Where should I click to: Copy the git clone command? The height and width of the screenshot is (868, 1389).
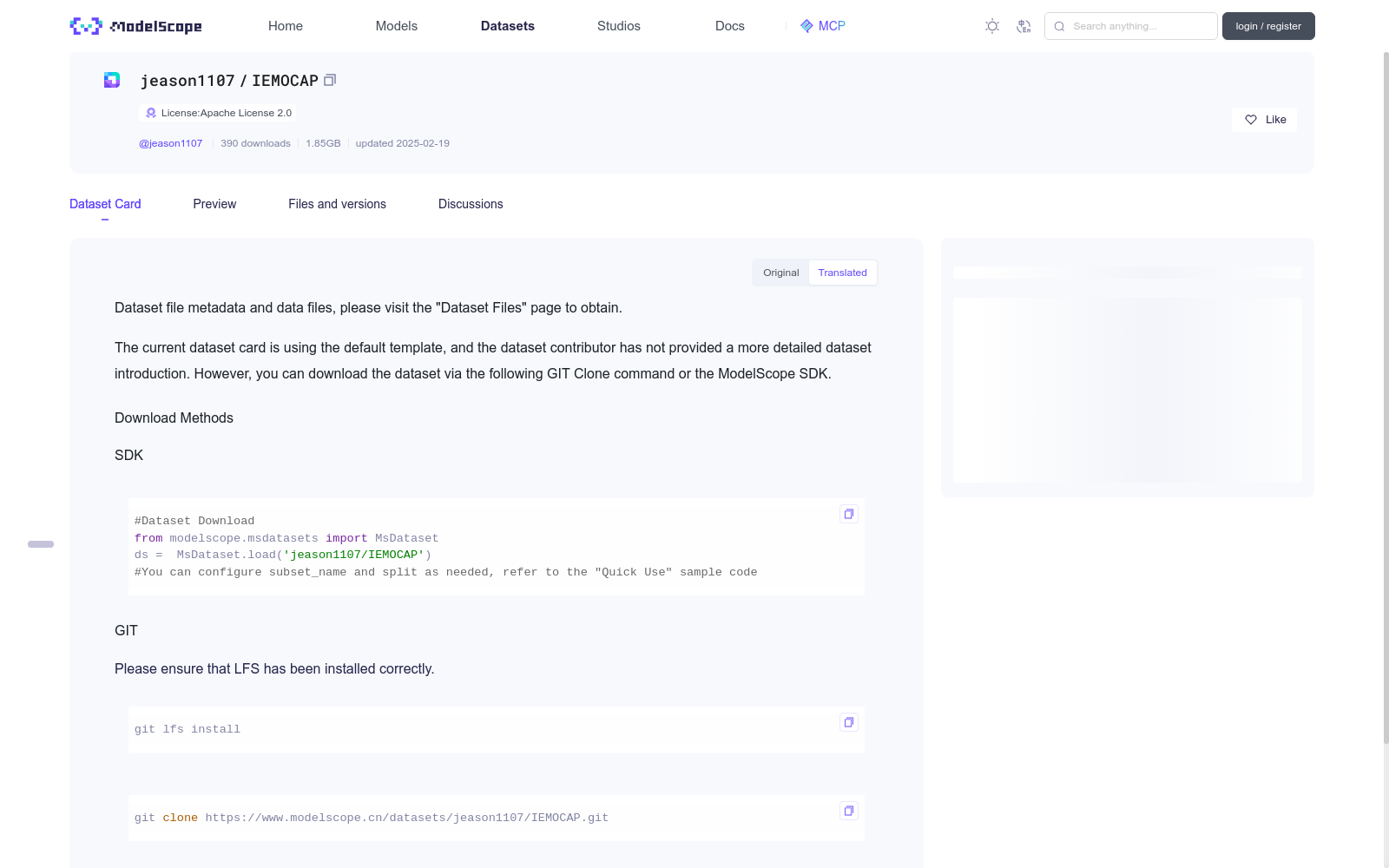(x=849, y=811)
